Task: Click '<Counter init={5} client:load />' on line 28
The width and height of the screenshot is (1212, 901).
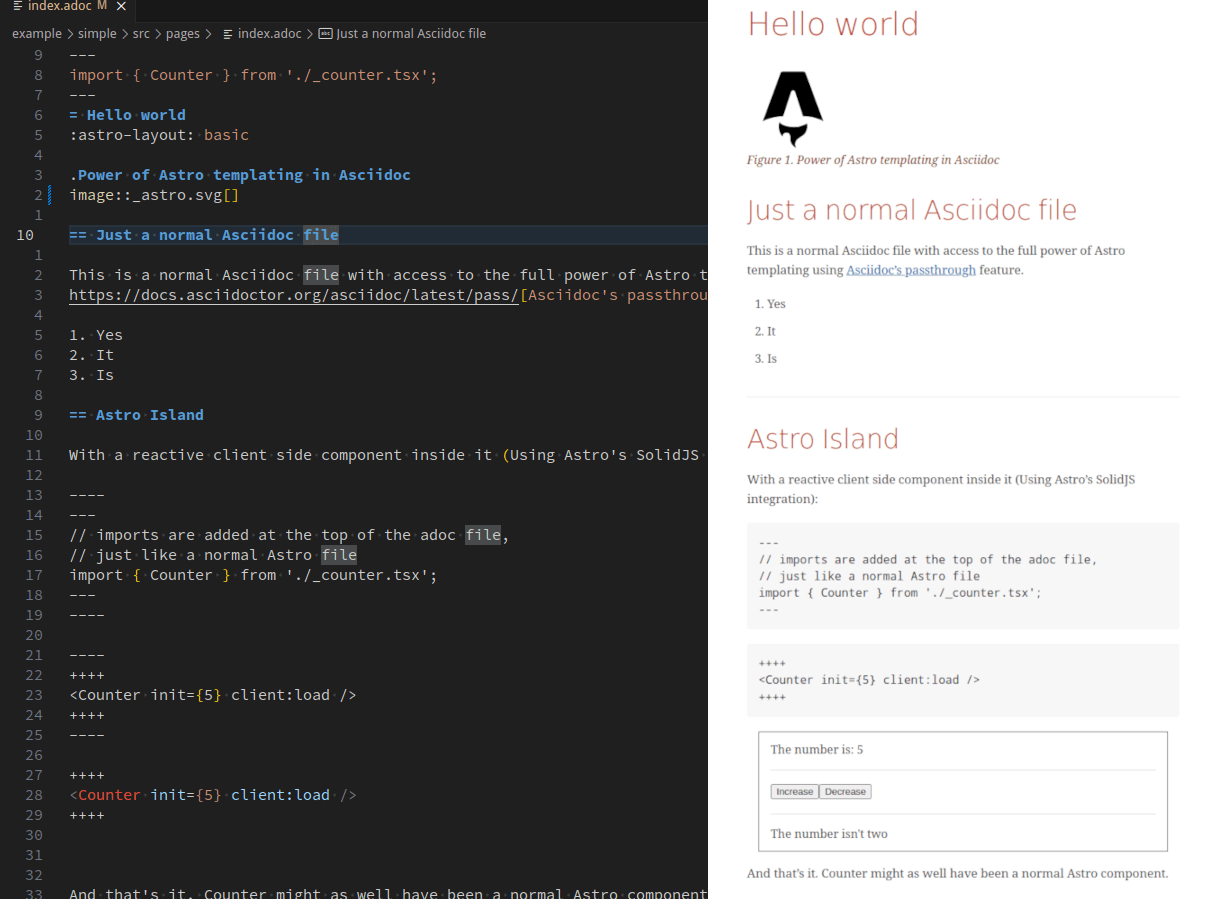Action: click(x=213, y=795)
